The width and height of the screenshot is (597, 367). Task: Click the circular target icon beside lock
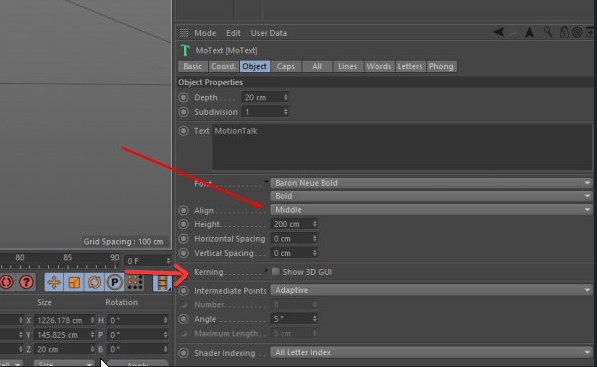click(577, 32)
